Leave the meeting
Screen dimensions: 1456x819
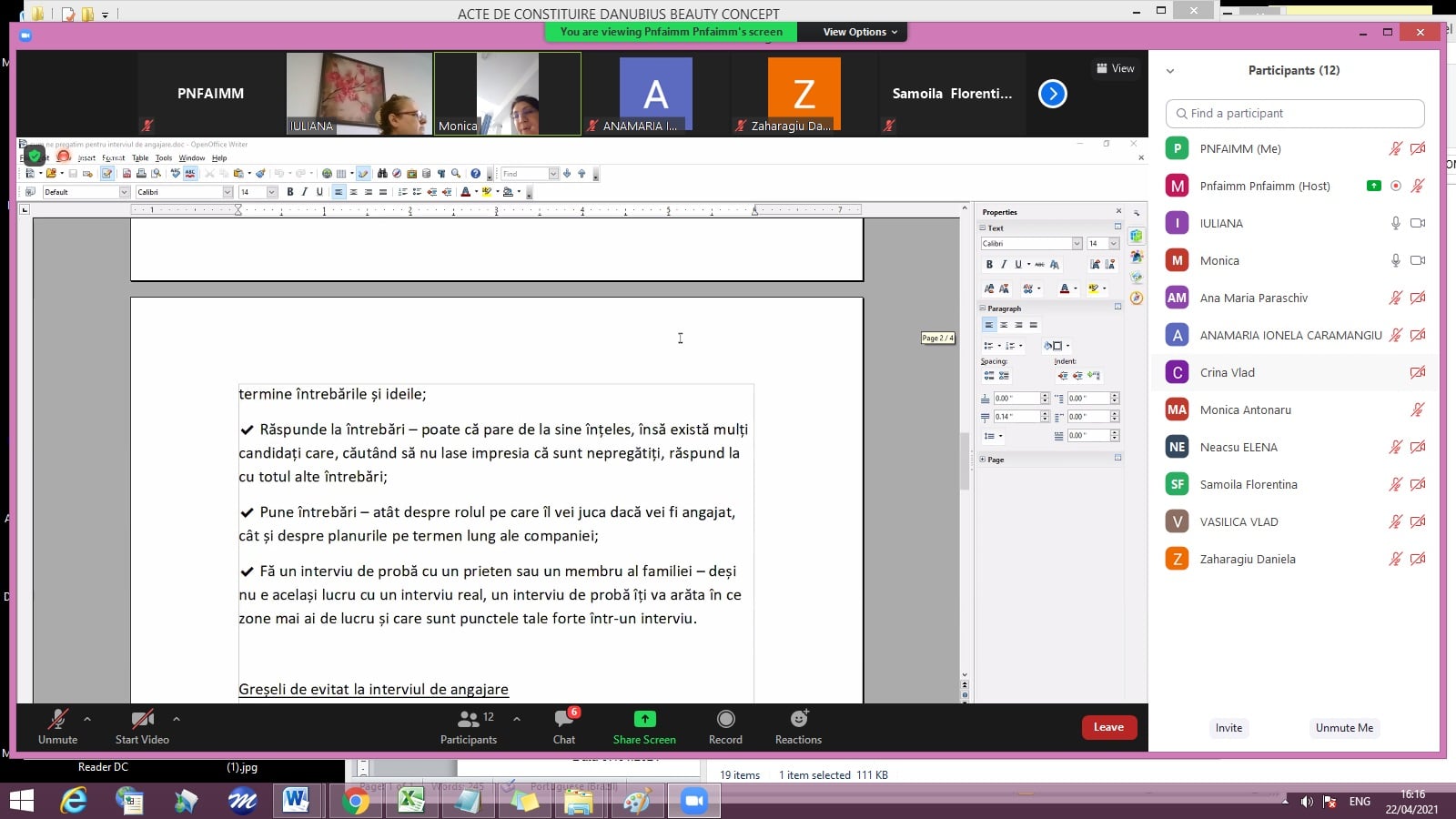(x=1108, y=727)
